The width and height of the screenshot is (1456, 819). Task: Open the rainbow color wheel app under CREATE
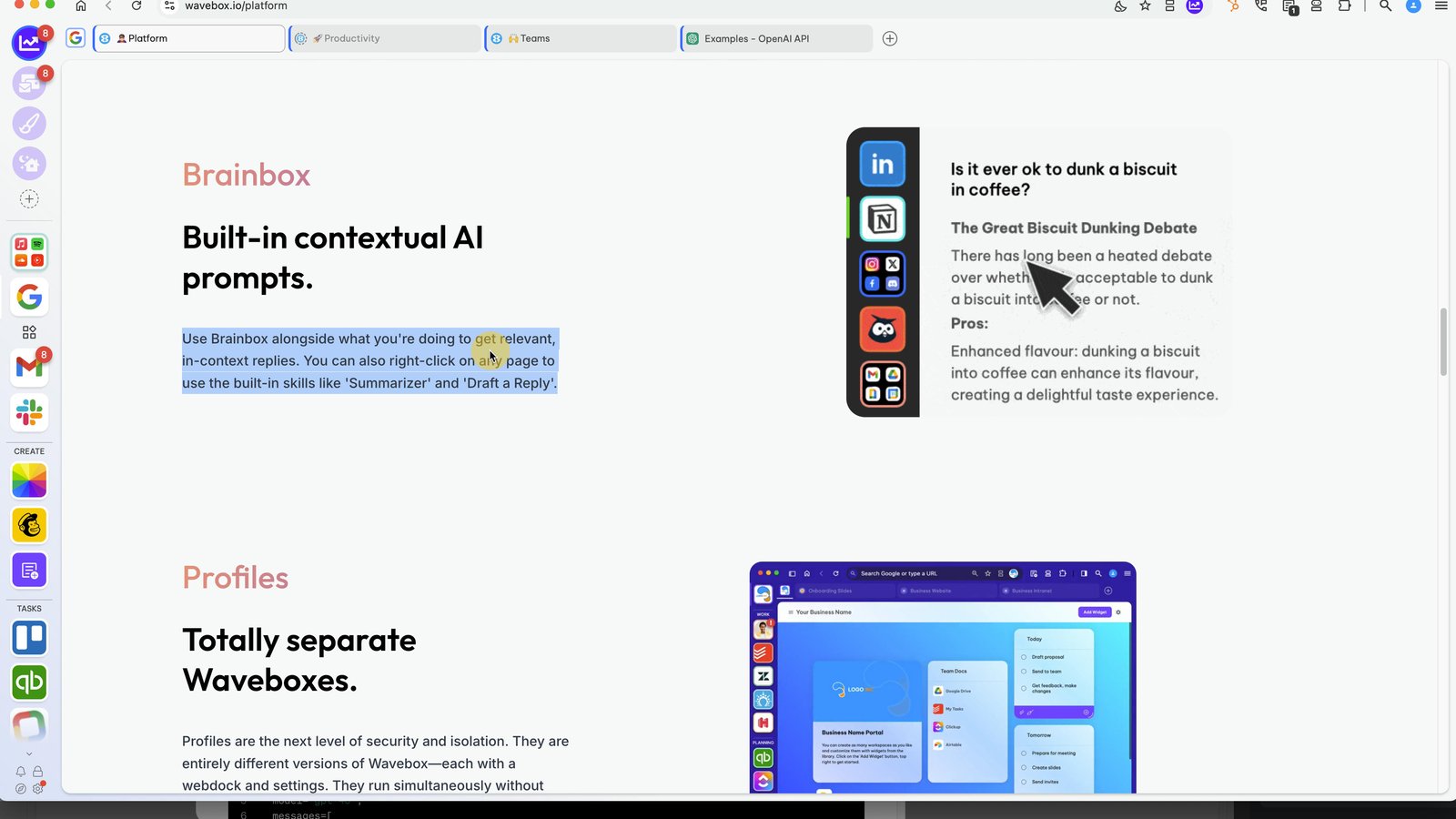tap(29, 480)
